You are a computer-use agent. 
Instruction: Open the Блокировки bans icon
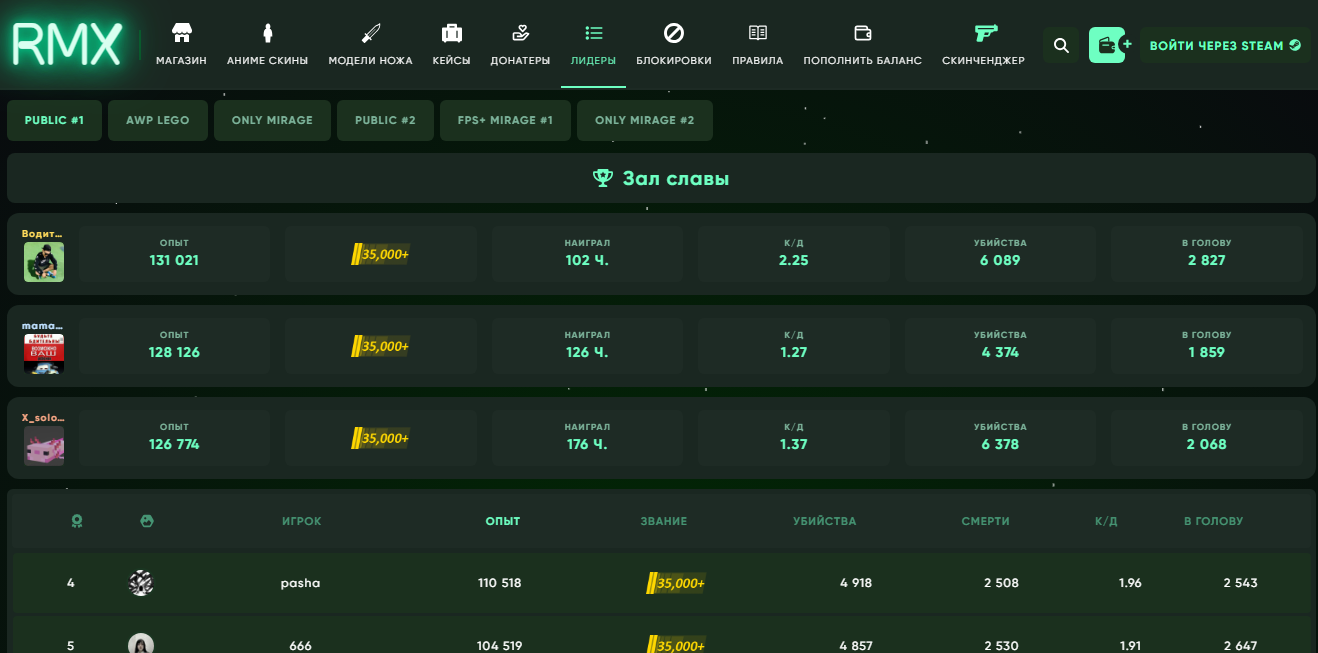point(674,33)
